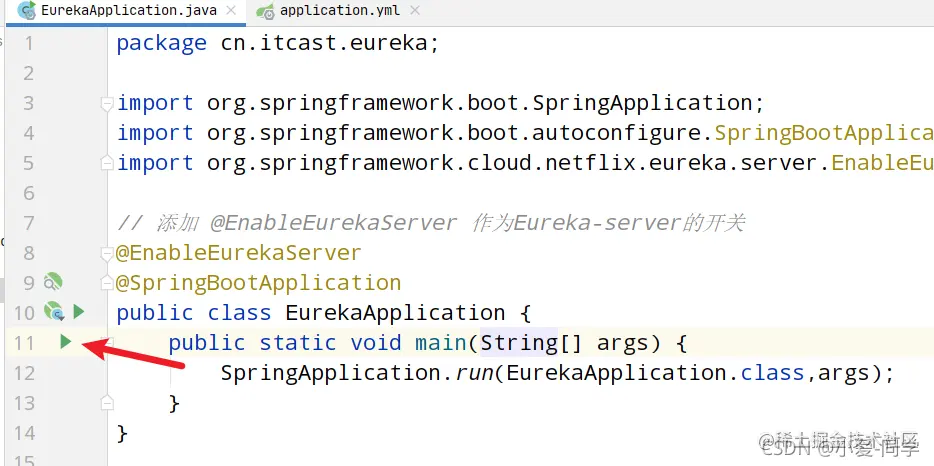934x466 pixels.
Task: Click the fold end marker on line 5
Action: coord(107,163)
